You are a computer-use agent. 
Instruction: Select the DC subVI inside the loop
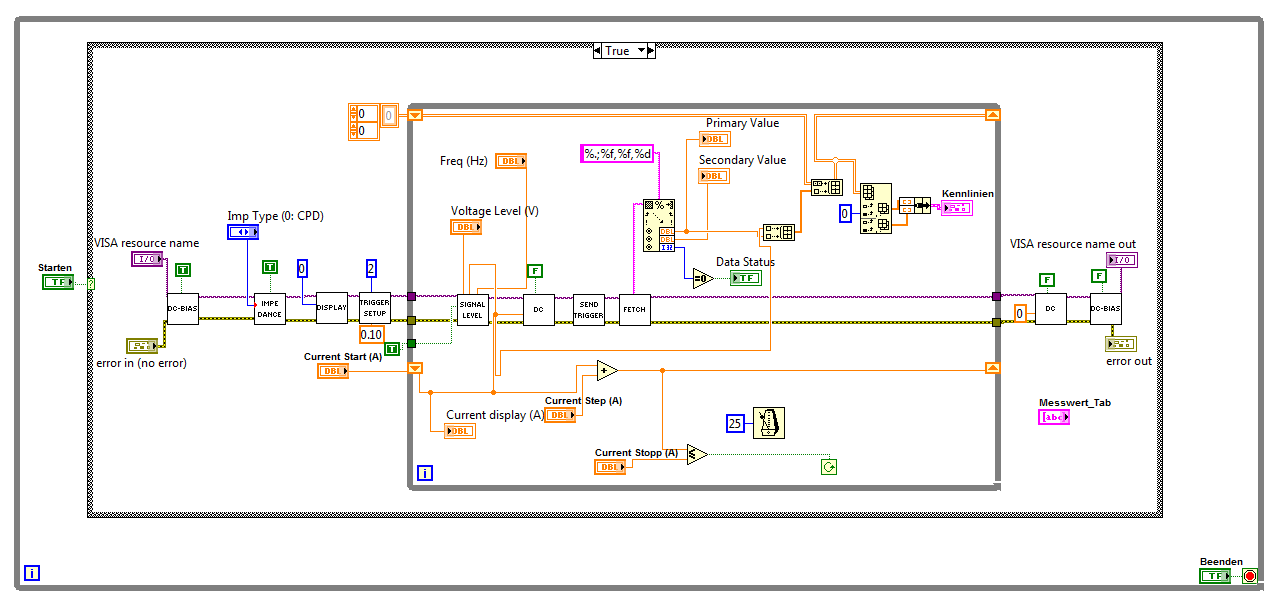click(538, 310)
